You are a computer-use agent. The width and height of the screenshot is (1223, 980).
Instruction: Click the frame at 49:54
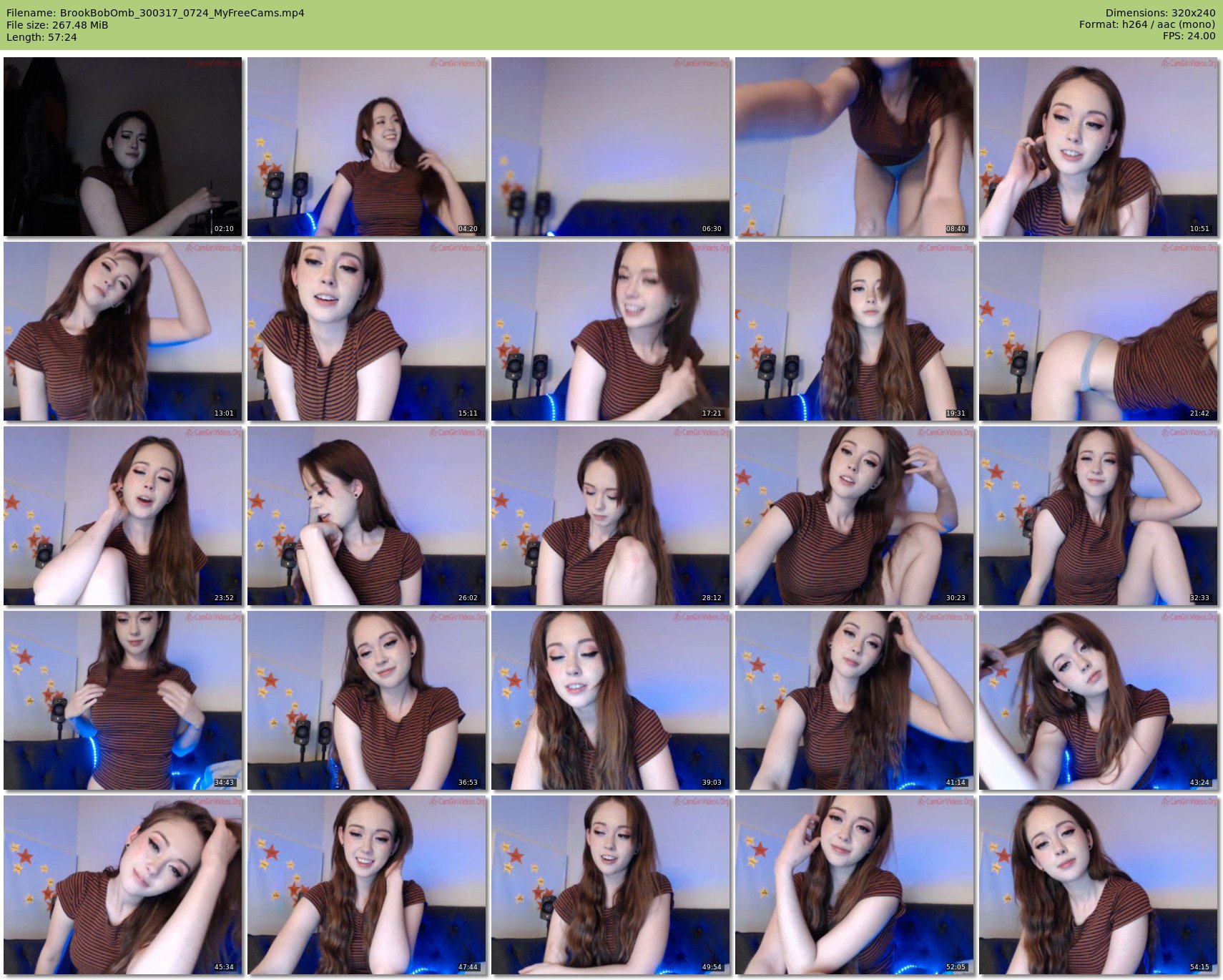(610, 885)
